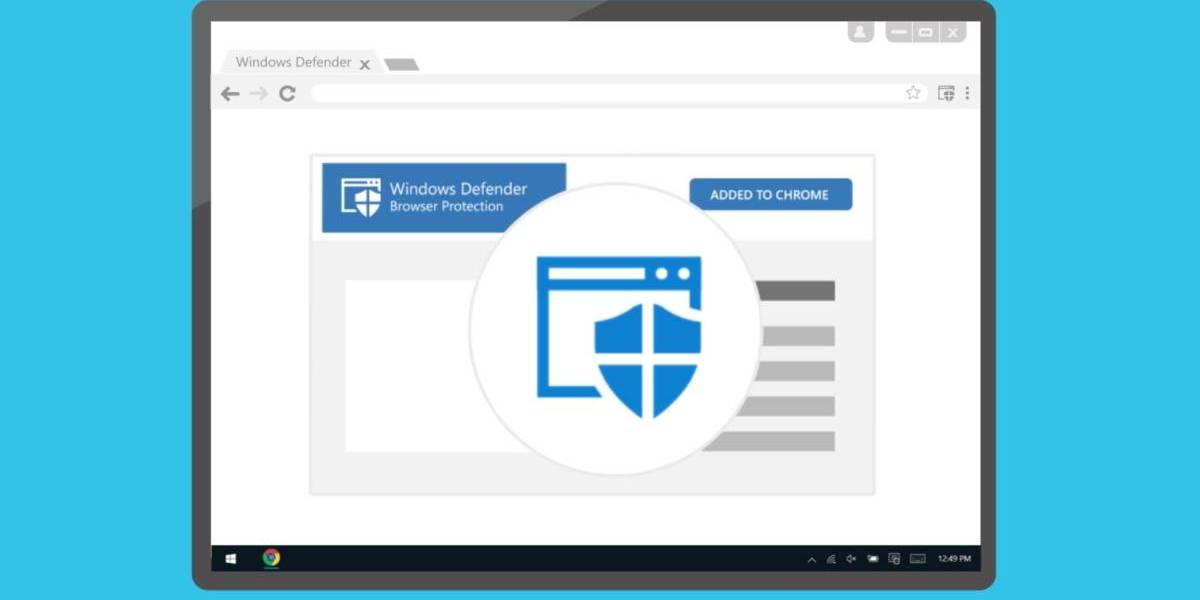Image resolution: width=1200 pixels, height=600 pixels.
Task: Check the battery status tray icon
Action: 873,559
